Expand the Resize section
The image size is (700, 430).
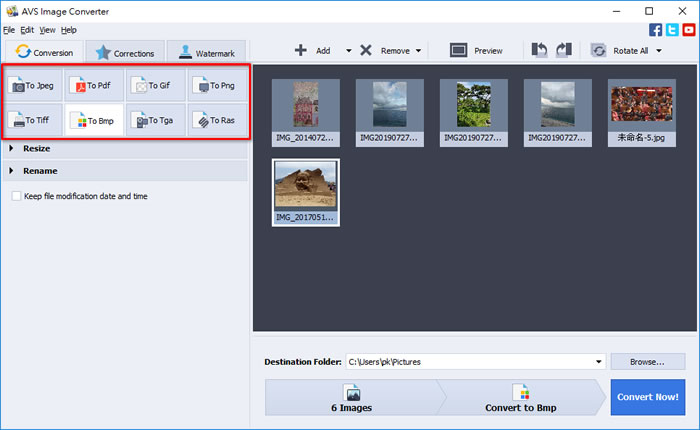coord(125,148)
